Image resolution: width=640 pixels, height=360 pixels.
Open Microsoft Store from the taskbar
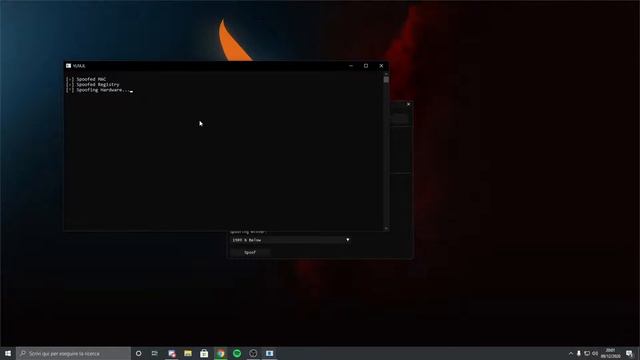pos(204,353)
